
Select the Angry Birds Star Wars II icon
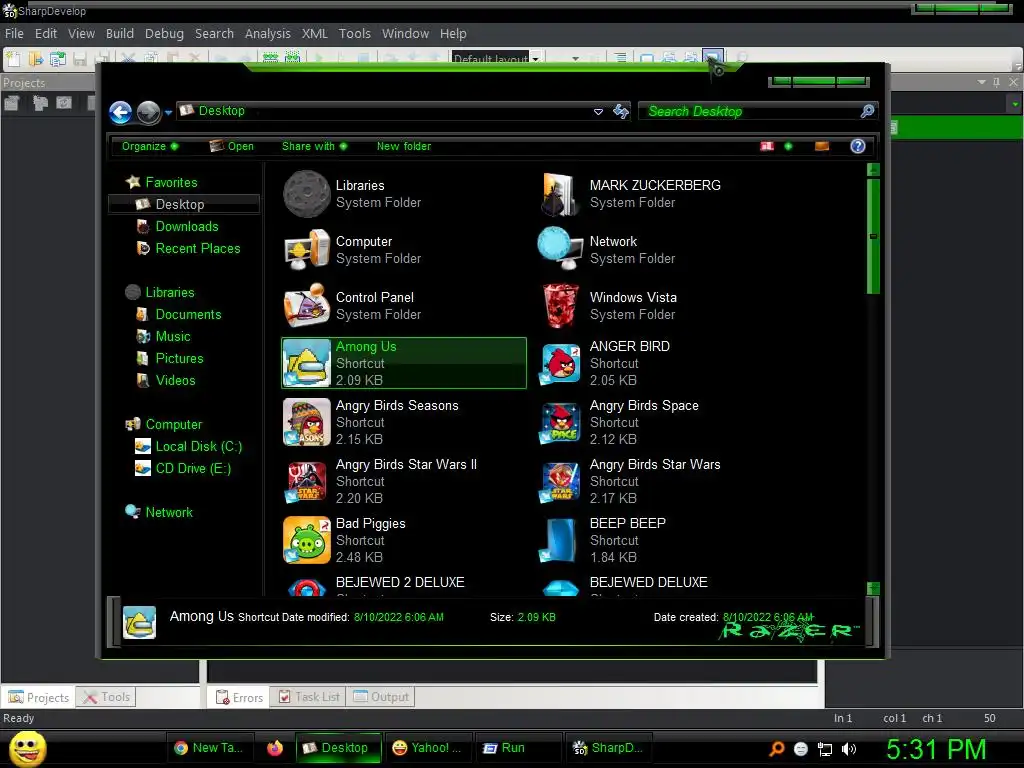(307, 482)
